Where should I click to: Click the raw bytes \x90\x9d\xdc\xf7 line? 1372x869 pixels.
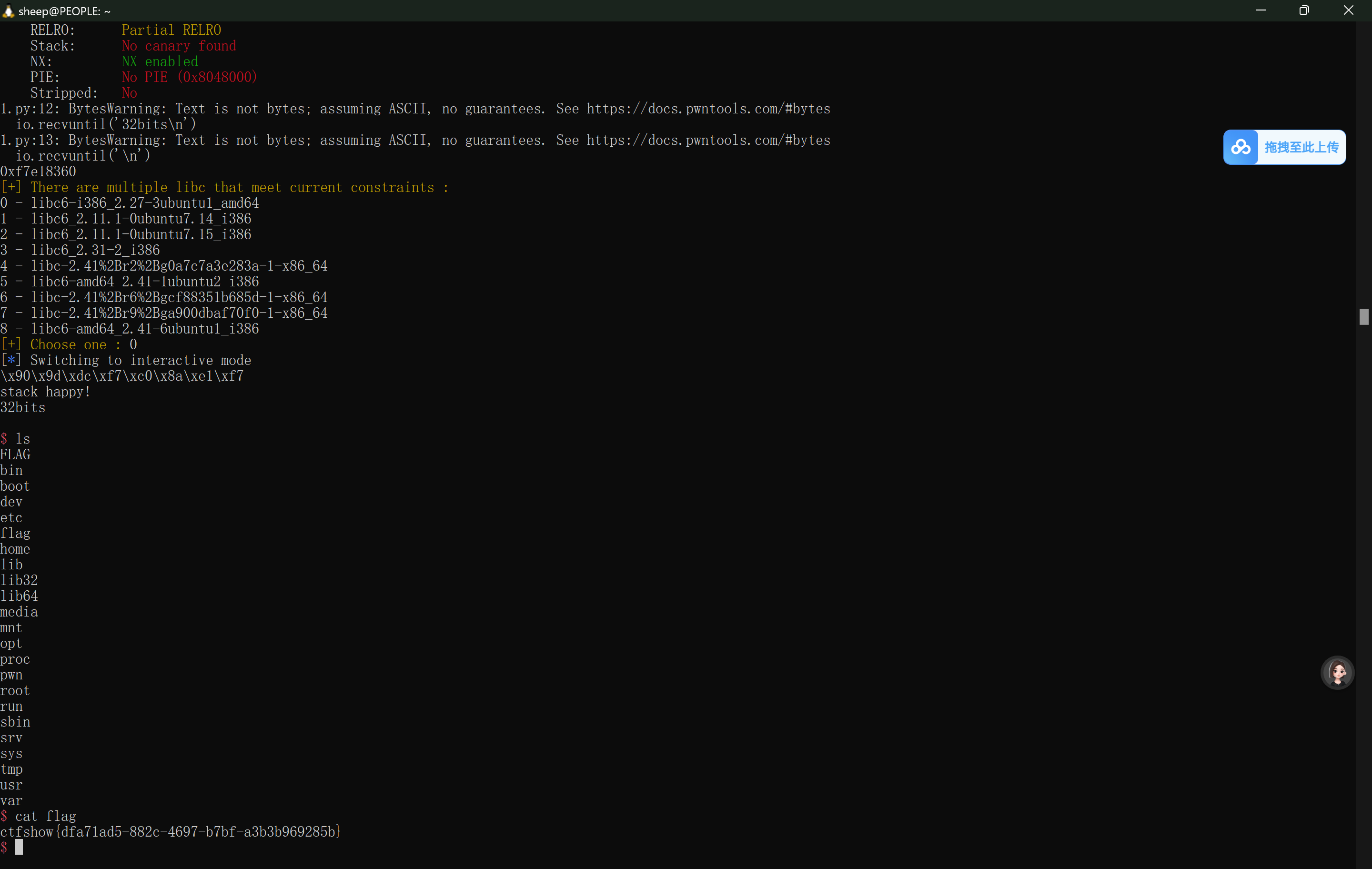click(x=122, y=376)
